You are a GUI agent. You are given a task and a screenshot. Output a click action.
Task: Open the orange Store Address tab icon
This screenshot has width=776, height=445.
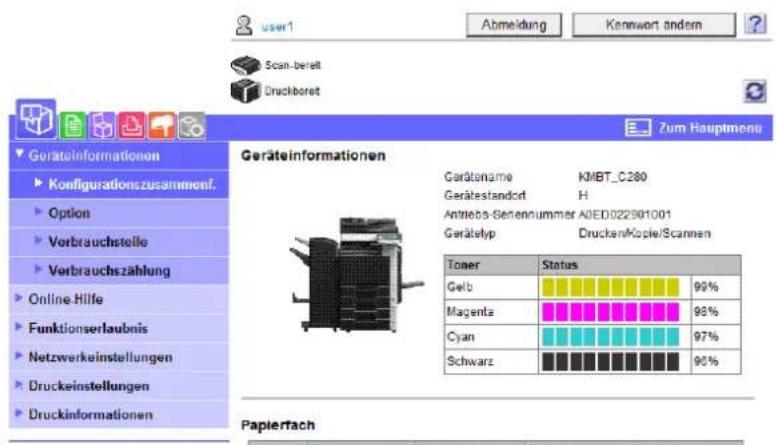162,125
